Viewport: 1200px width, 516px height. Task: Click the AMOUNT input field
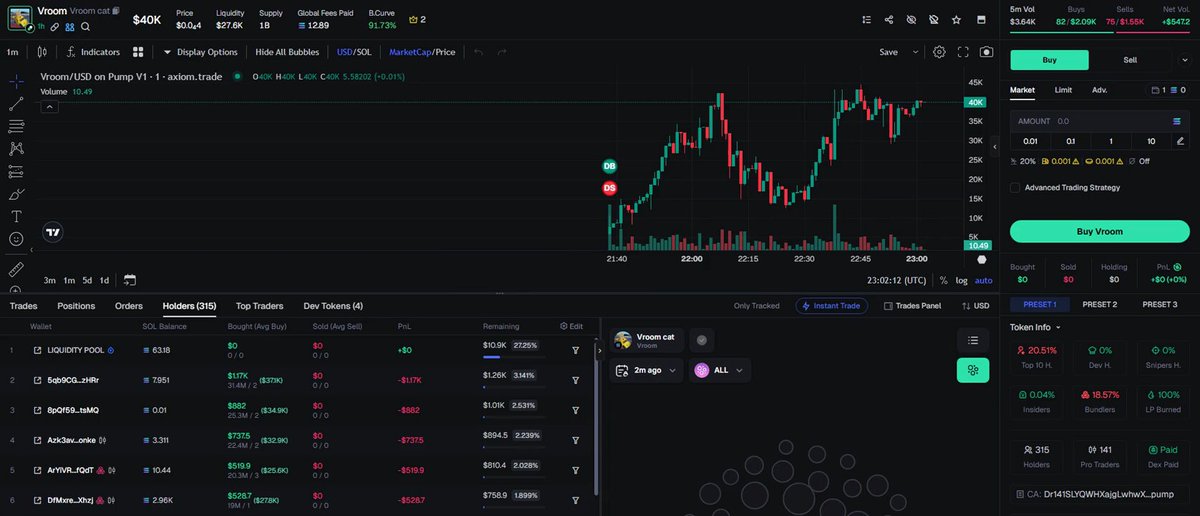pos(1098,121)
